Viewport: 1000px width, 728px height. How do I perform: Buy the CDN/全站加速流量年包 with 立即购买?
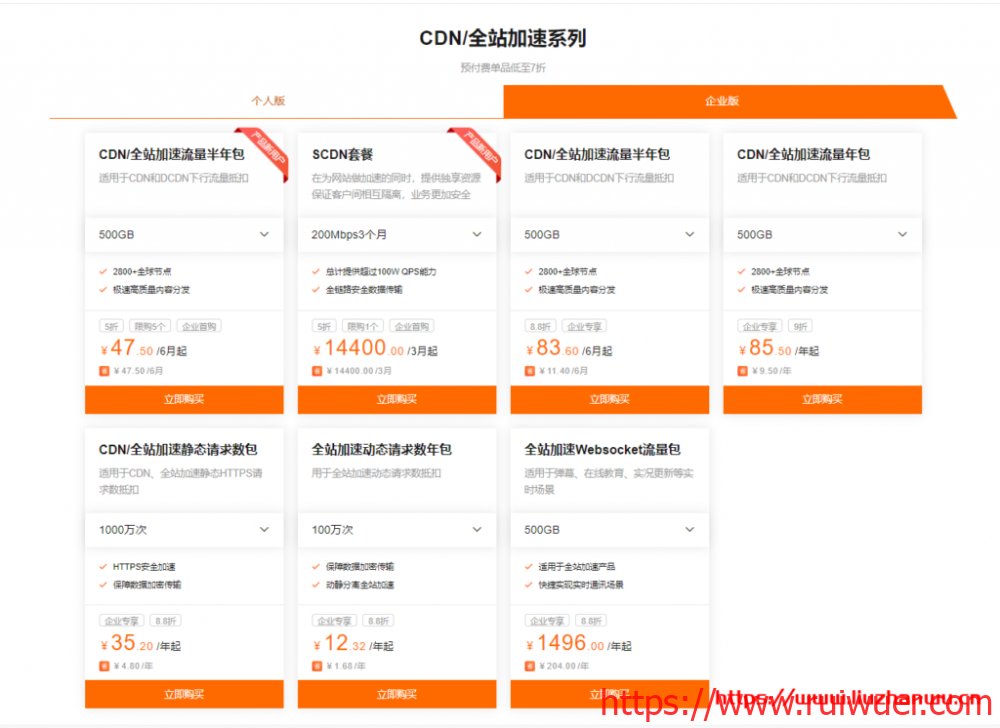pos(822,399)
